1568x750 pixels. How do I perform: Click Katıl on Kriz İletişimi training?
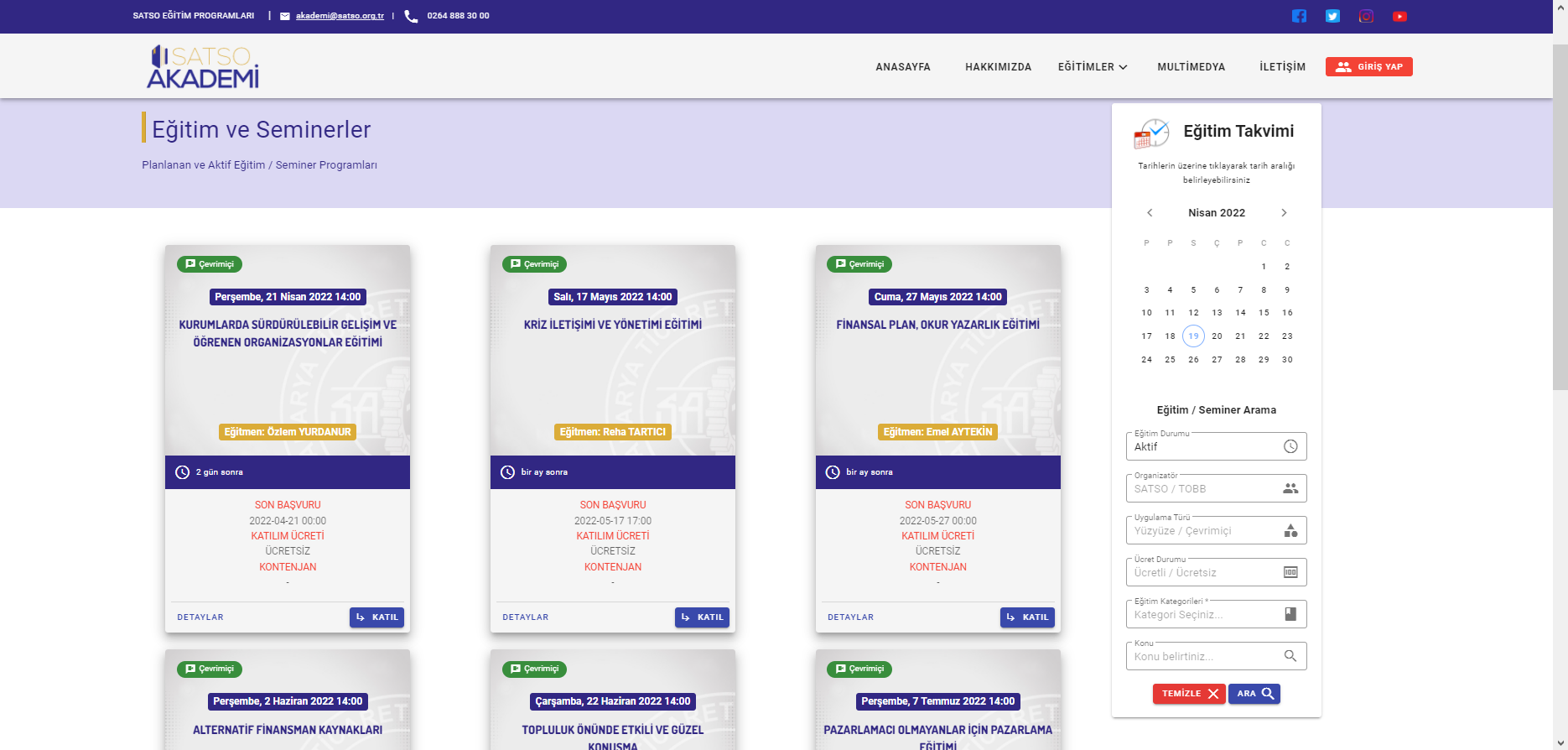pos(702,617)
